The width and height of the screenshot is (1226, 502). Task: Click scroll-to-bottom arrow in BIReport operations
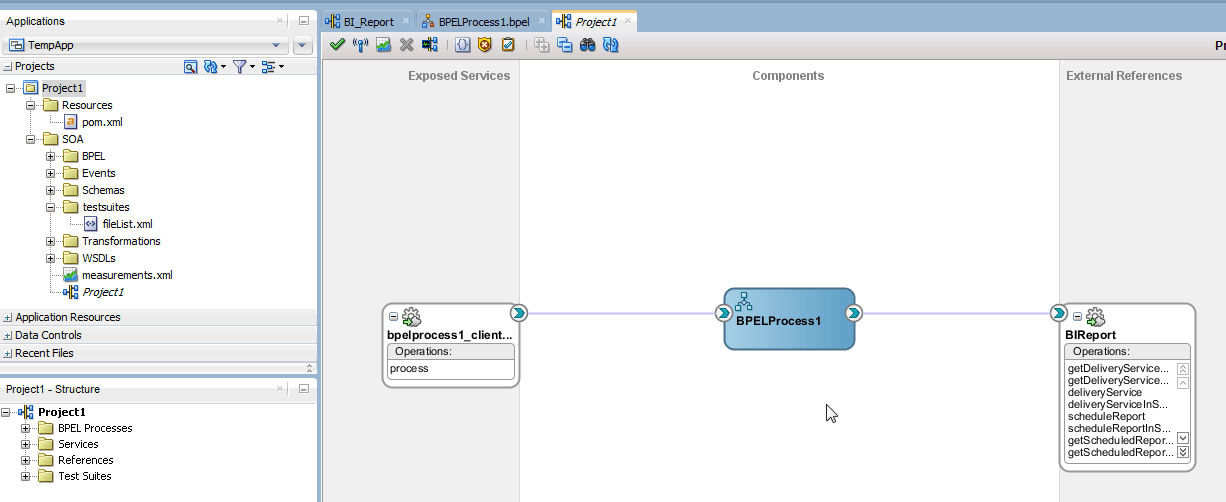pos(1183,453)
